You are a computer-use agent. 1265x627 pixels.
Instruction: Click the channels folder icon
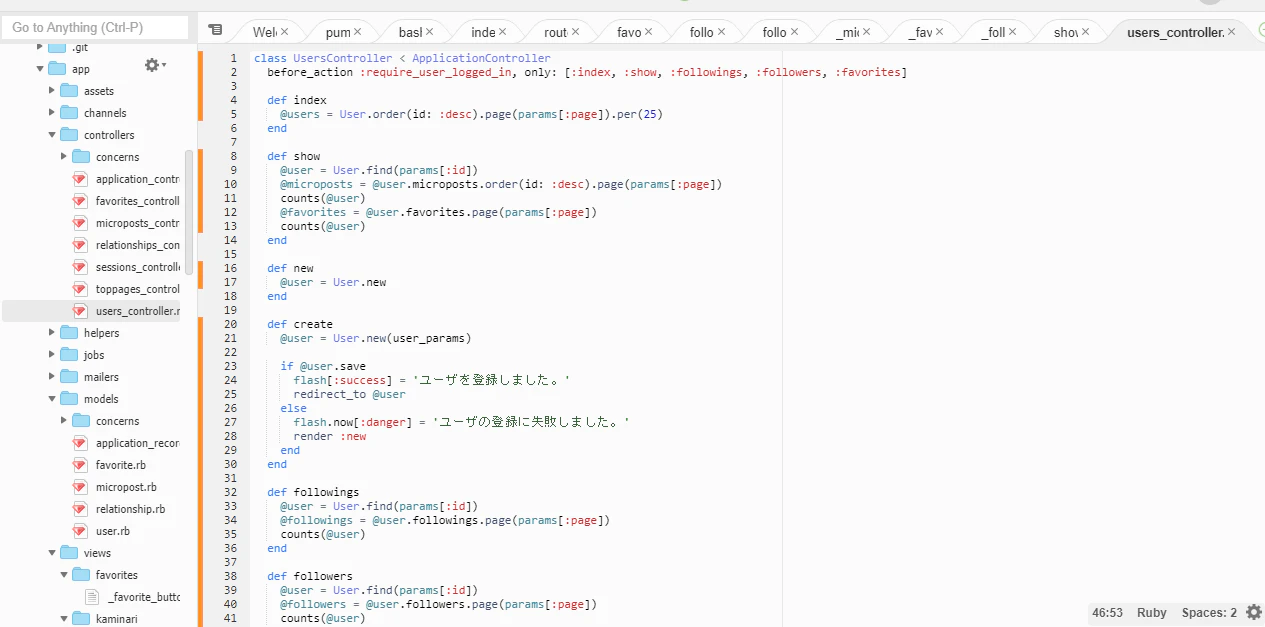[68, 113]
